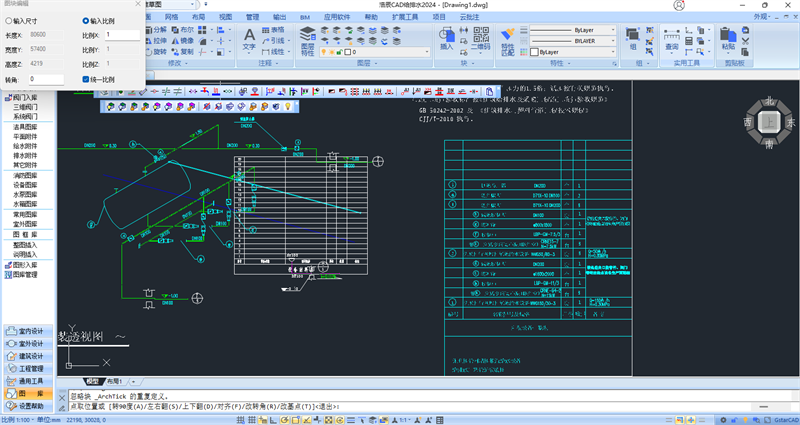Click the 查询 measure tool icon
The image size is (800, 425).
(670, 36)
